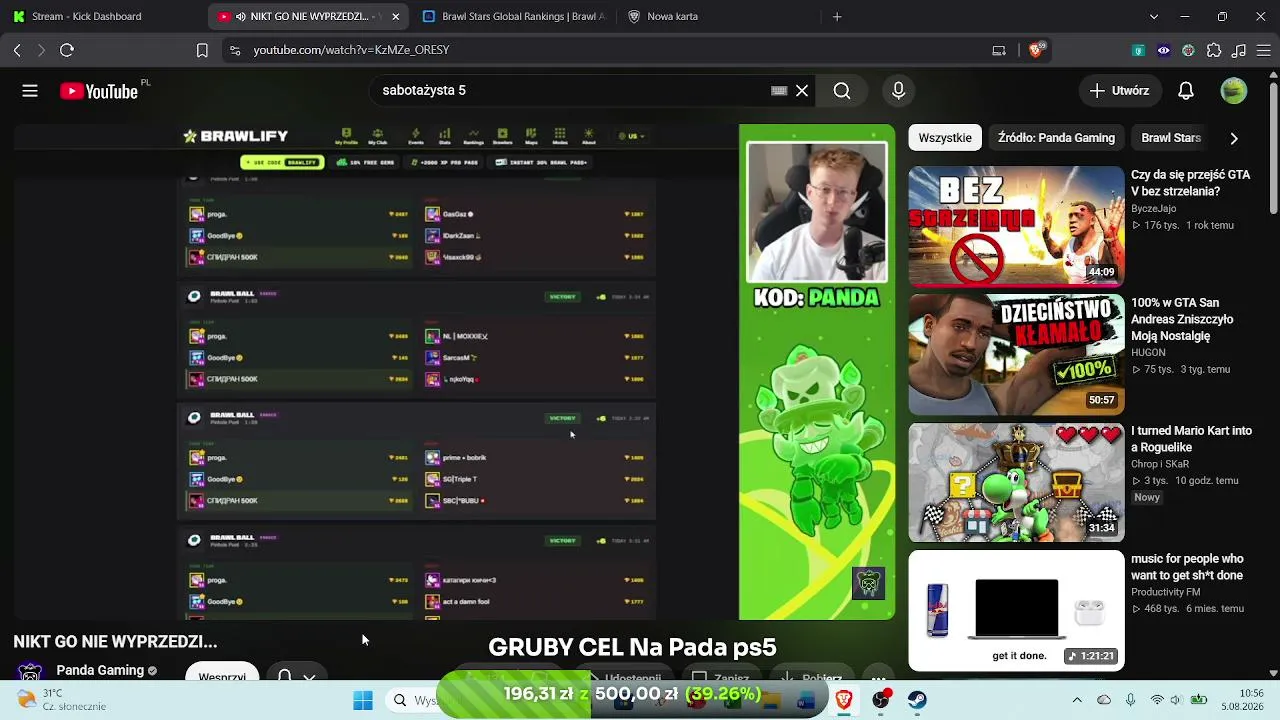This screenshot has width=1280, height=720.
Task: Open 'I turned Mario Kart into a Roguelike' title
Action: pos(1191,439)
